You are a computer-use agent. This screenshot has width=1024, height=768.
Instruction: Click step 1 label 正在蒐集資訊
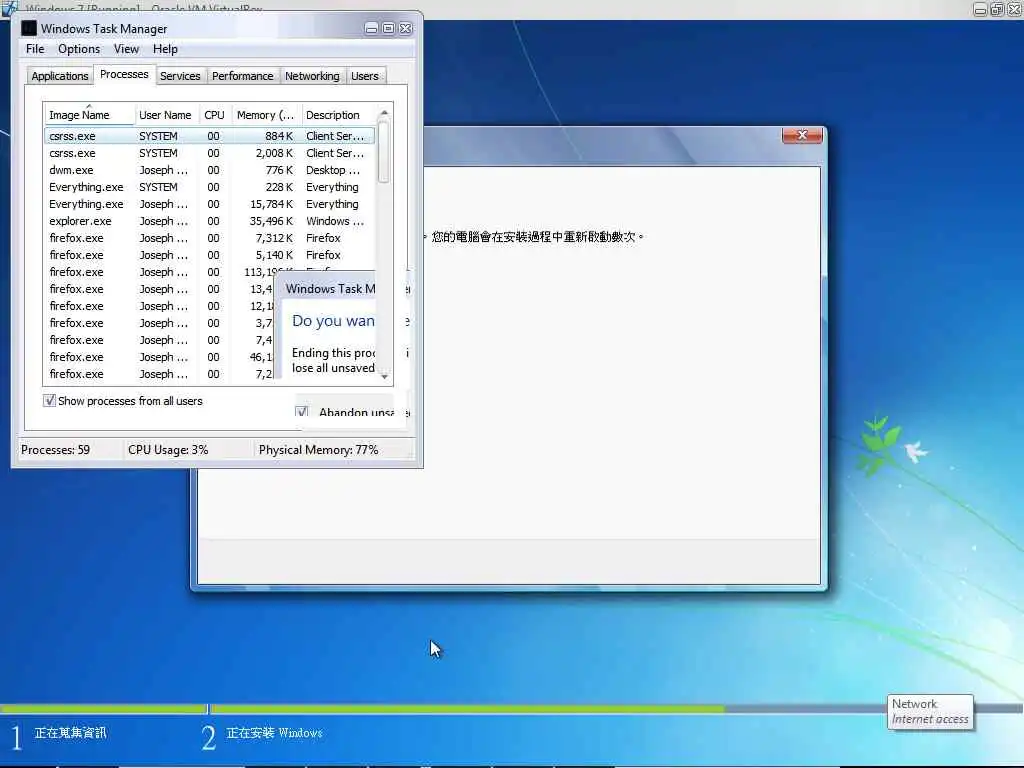pos(71,733)
